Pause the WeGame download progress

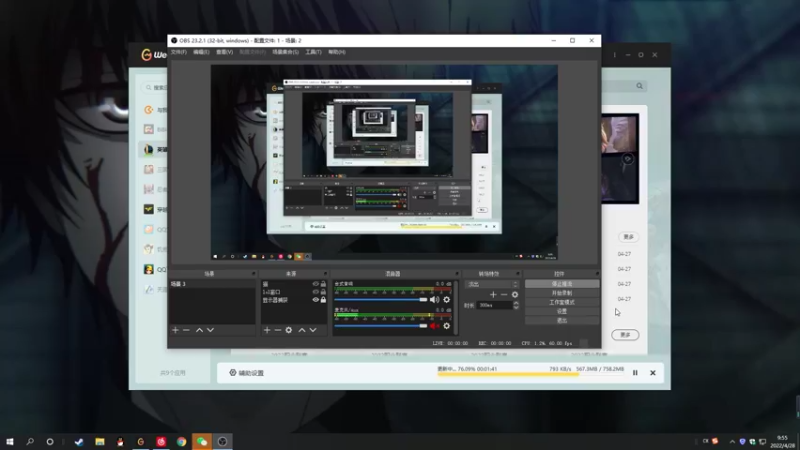pos(635,373)
